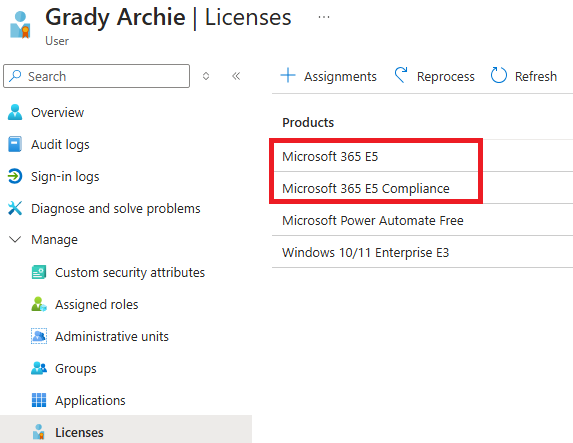Screen dimensions: 573x443
Task: Click the Groups people icon
Action: (39, 368)
